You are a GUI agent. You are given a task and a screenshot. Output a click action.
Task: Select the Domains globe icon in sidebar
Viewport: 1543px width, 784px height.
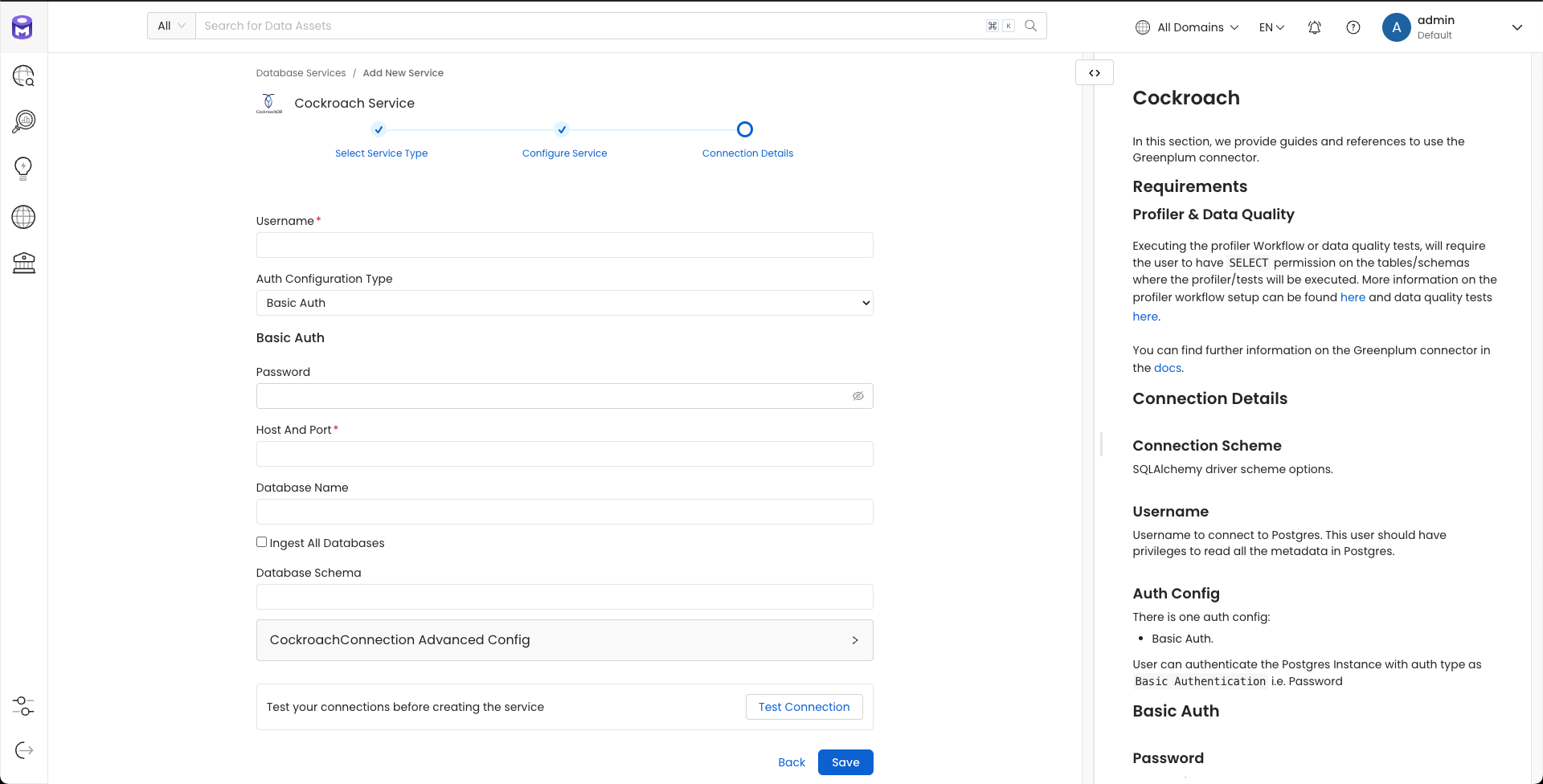pyautogui.click(x=23, y=216)
